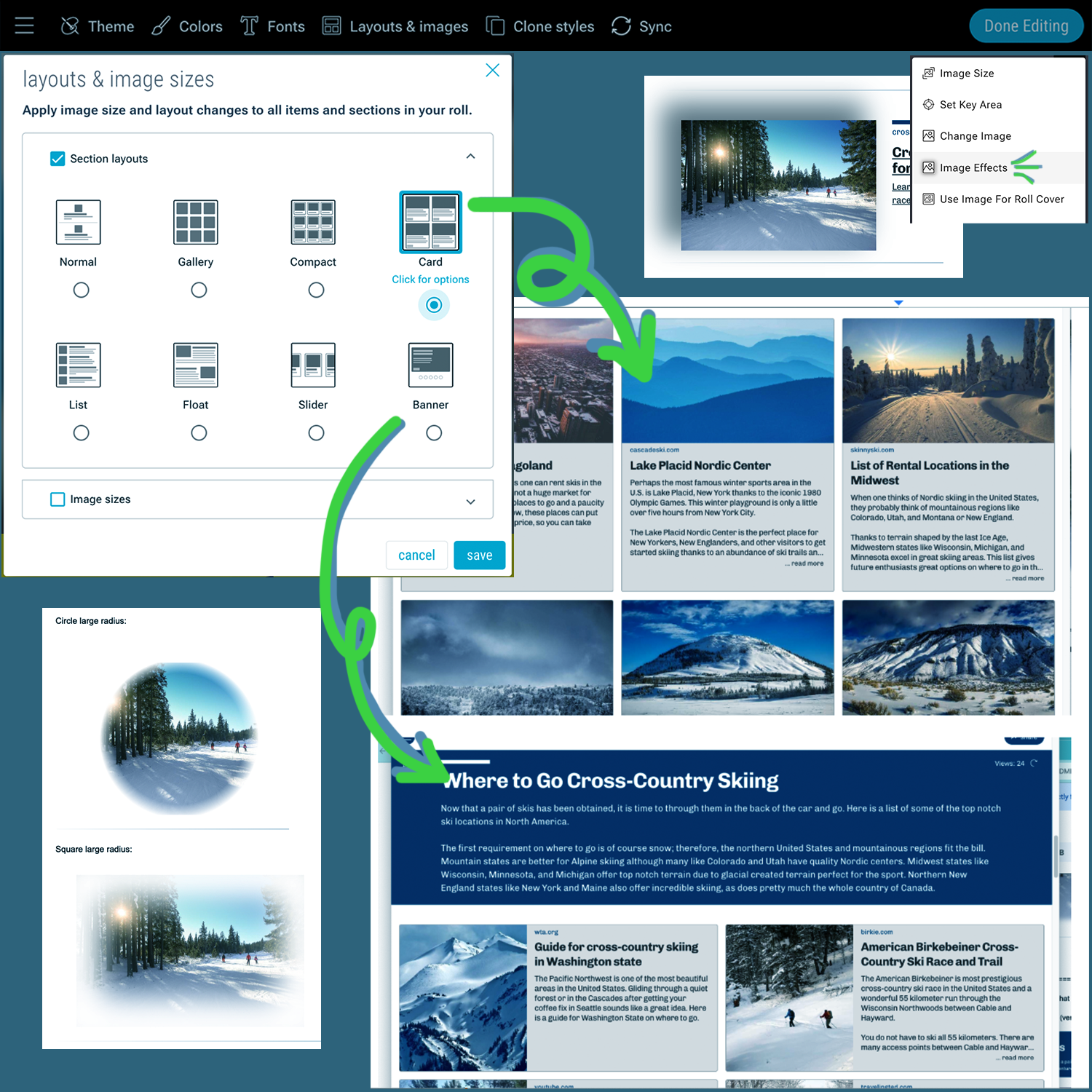Click the Done Editing button
The height and width of the screenshot is (1092, 1092).
point(1026,26)
